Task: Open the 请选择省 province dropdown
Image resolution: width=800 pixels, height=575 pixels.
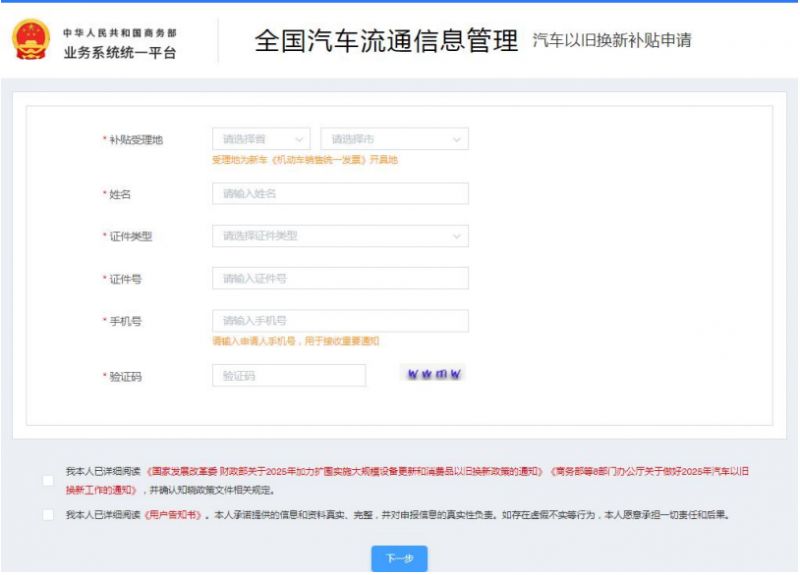Action: point(261,139)
